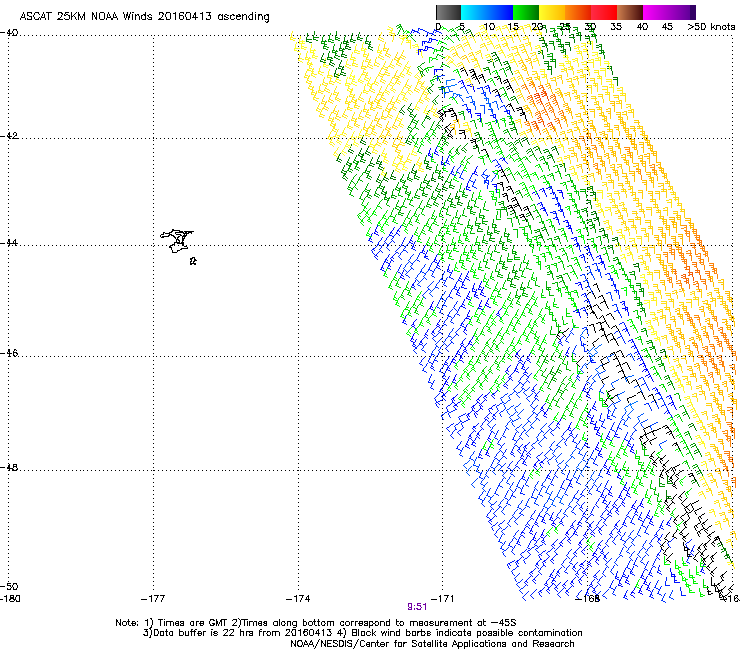The height and width of the screenshot is (650, 740).
Task: Click the '10' label on the legend
Action: point(489,27)
